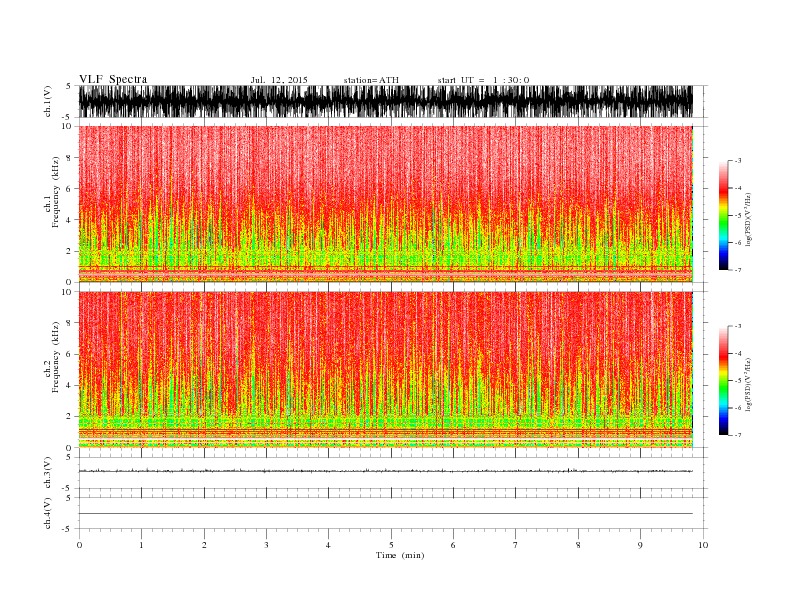Click the "VLF Spectra" plot title

pos(113,79)
